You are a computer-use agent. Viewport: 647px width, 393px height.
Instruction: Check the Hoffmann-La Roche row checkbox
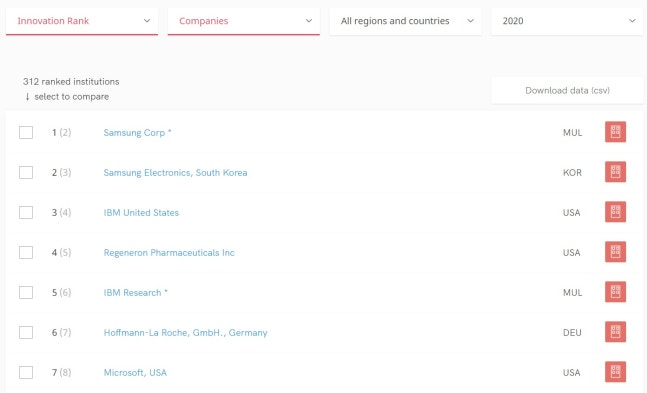pos(26,333)
